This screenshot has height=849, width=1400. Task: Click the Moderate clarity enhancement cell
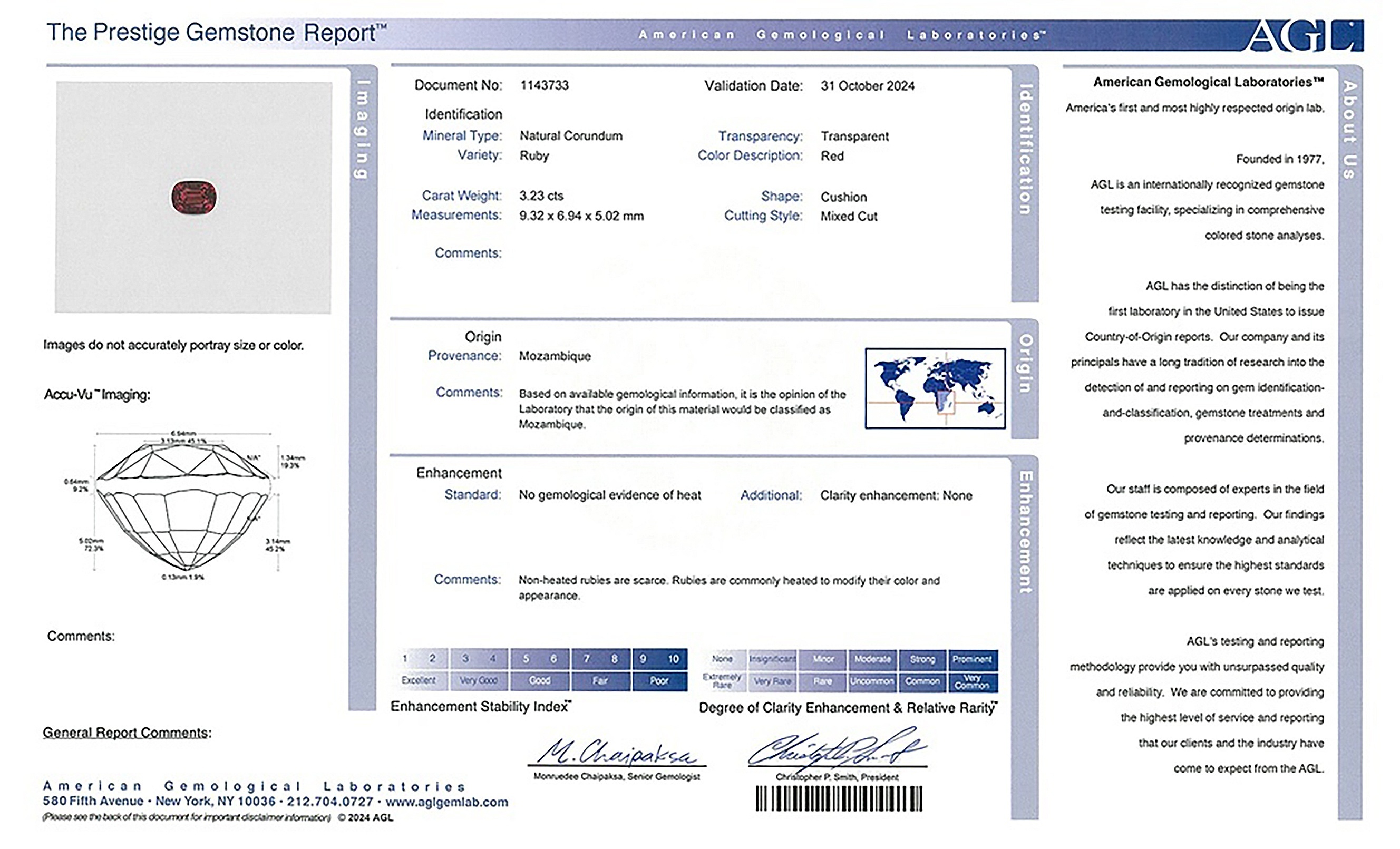click(x=872, y=659)
